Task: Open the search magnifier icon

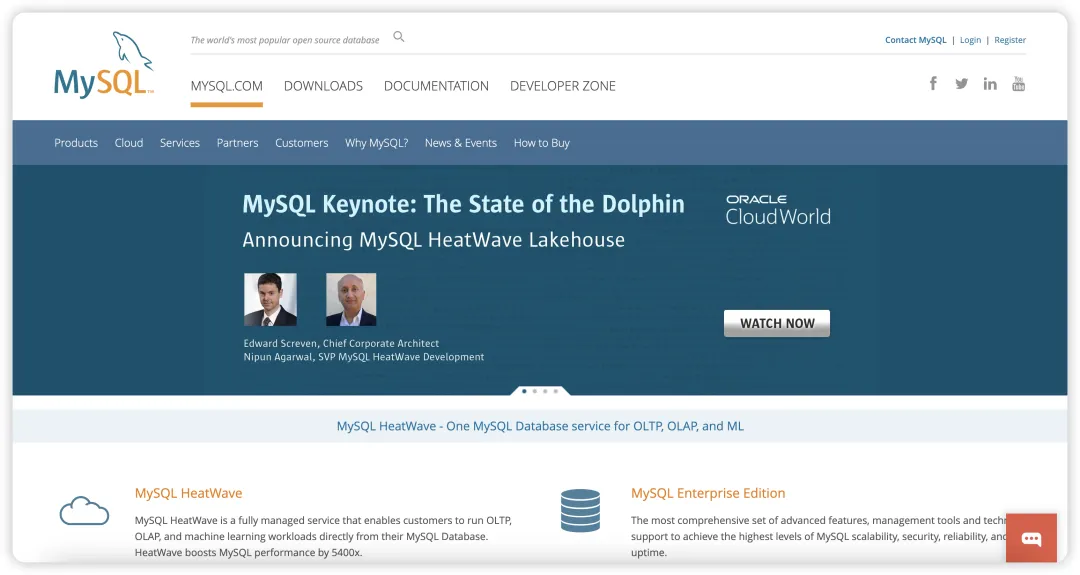Action: click(399, 36)
